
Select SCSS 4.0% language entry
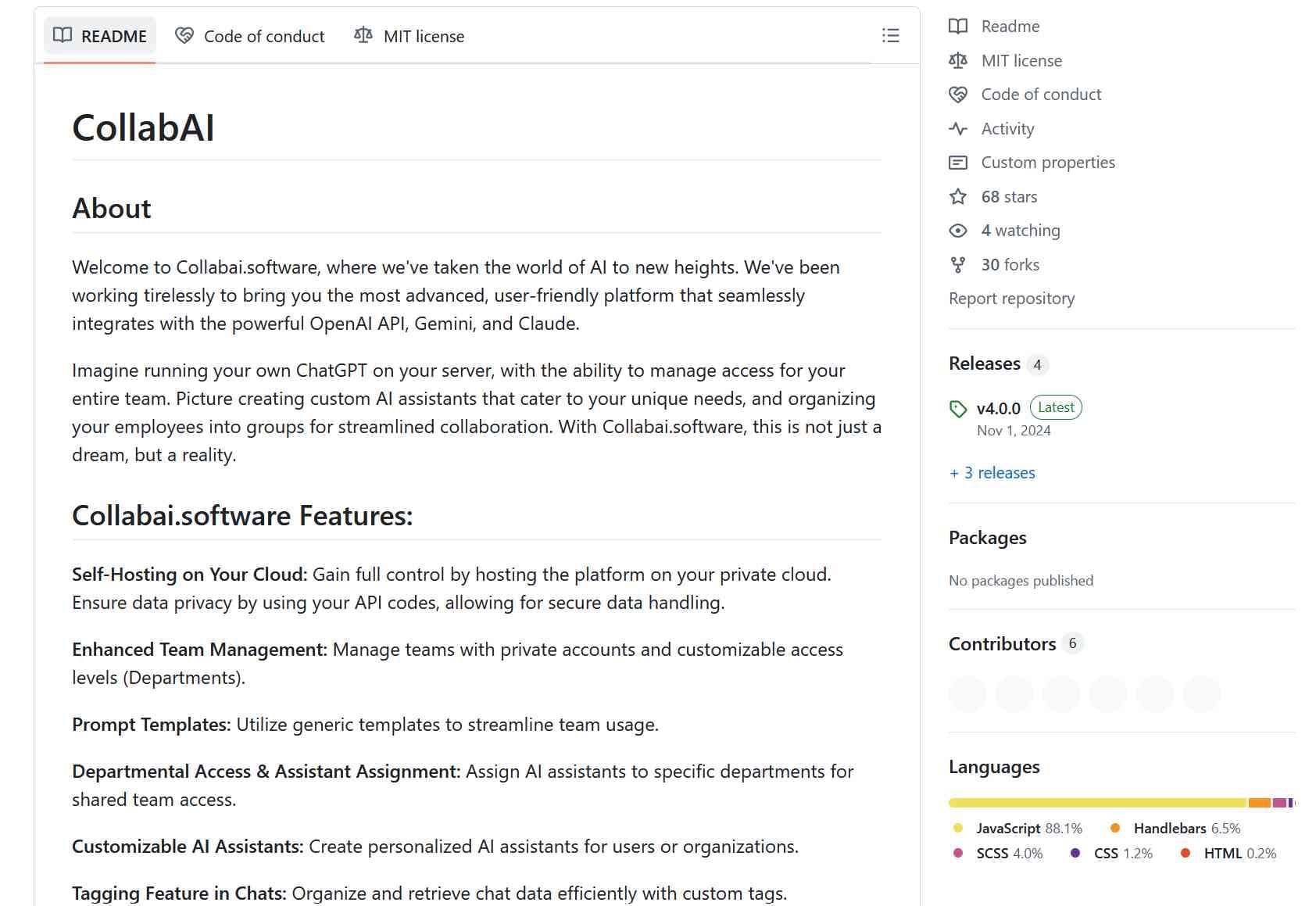point(997,854)
